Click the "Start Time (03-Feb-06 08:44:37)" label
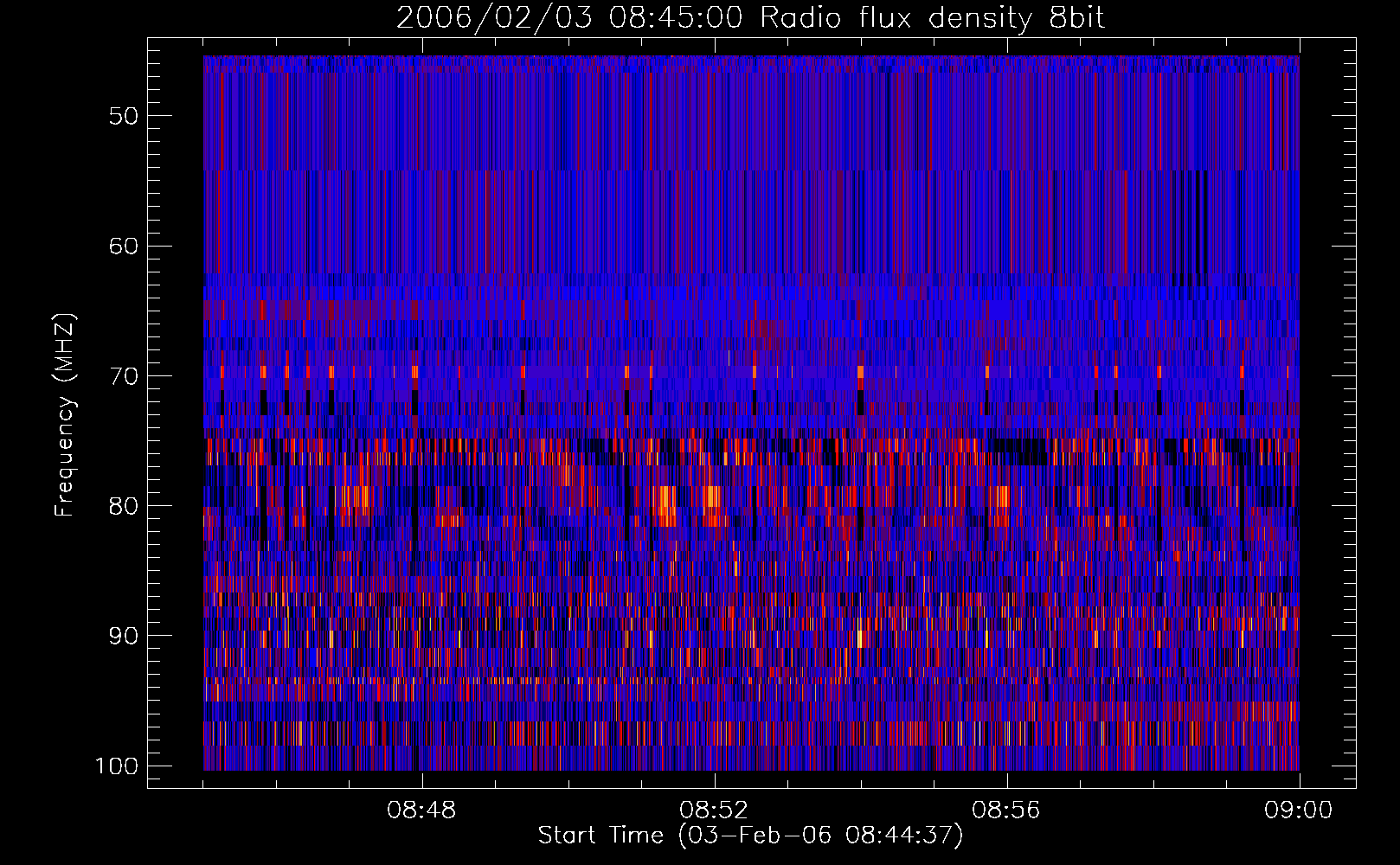The height and width of the screenshot is (865, 1400). point(751,836)
